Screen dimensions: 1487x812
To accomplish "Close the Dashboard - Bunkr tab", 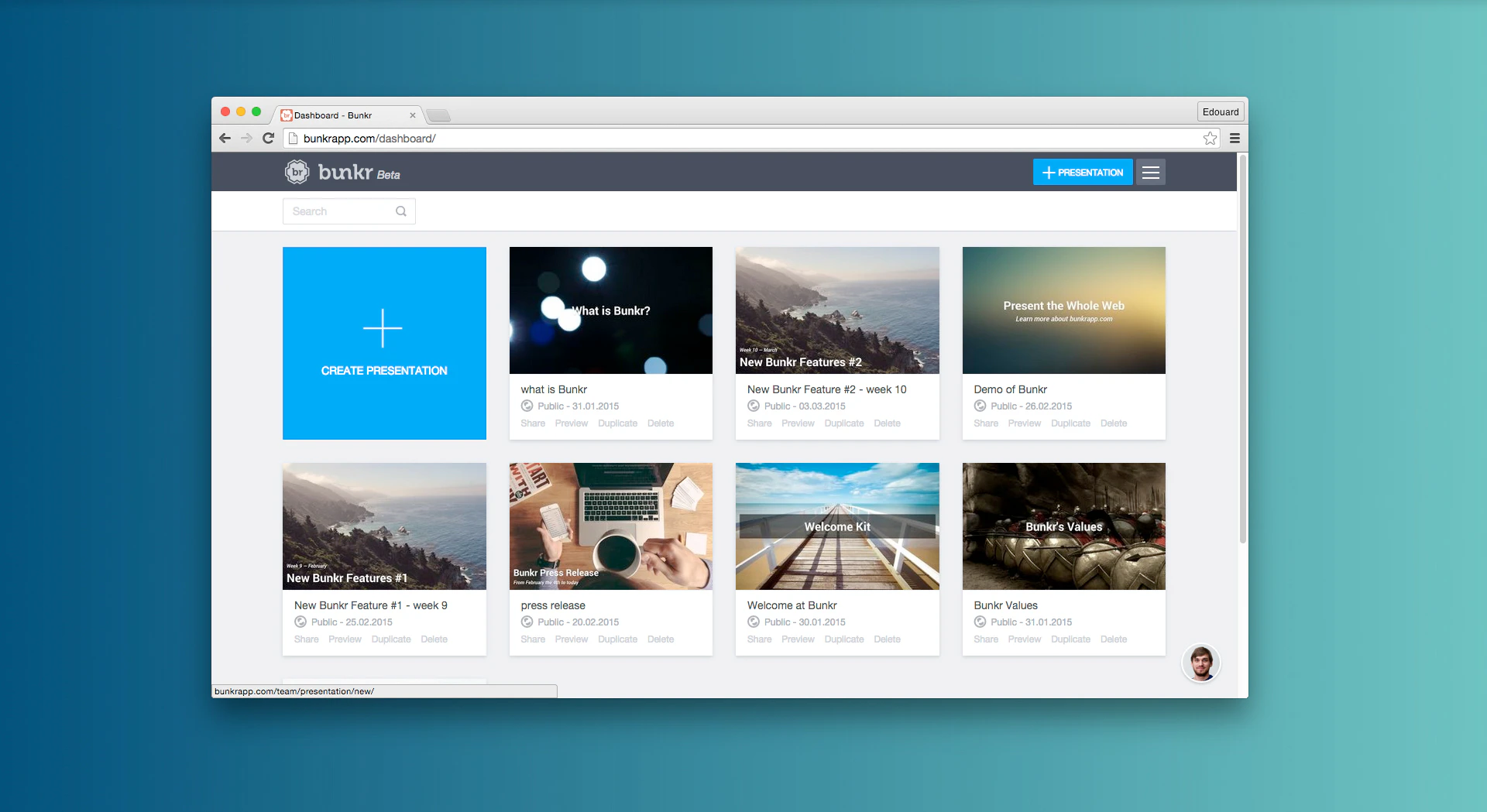I will click(413, 115).
